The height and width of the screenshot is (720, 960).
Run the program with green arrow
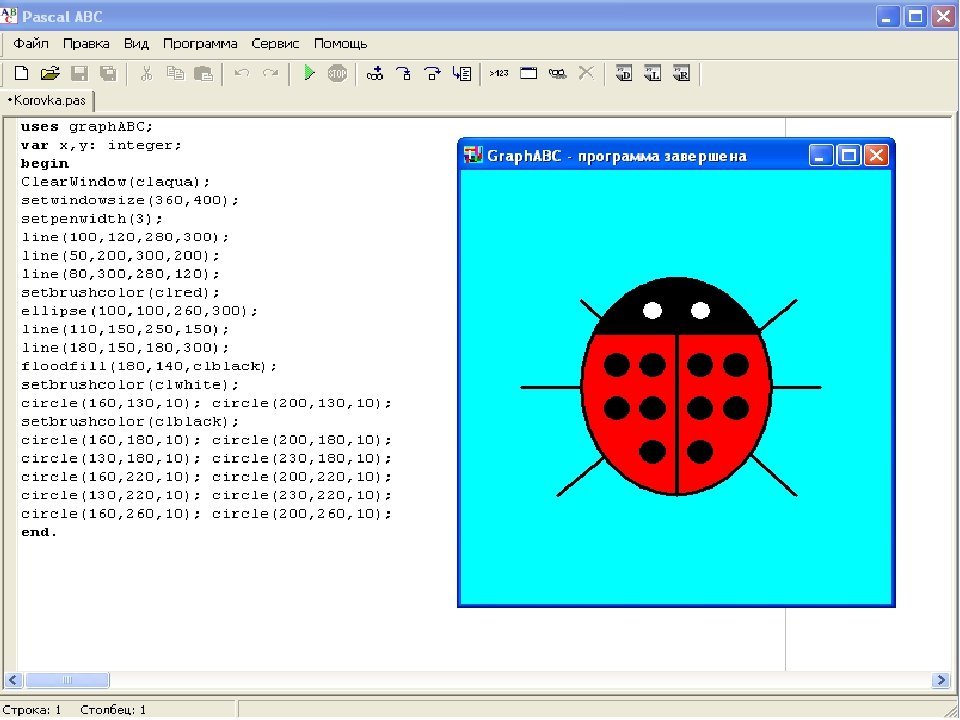pyautogui.click(x=309, y=73)
